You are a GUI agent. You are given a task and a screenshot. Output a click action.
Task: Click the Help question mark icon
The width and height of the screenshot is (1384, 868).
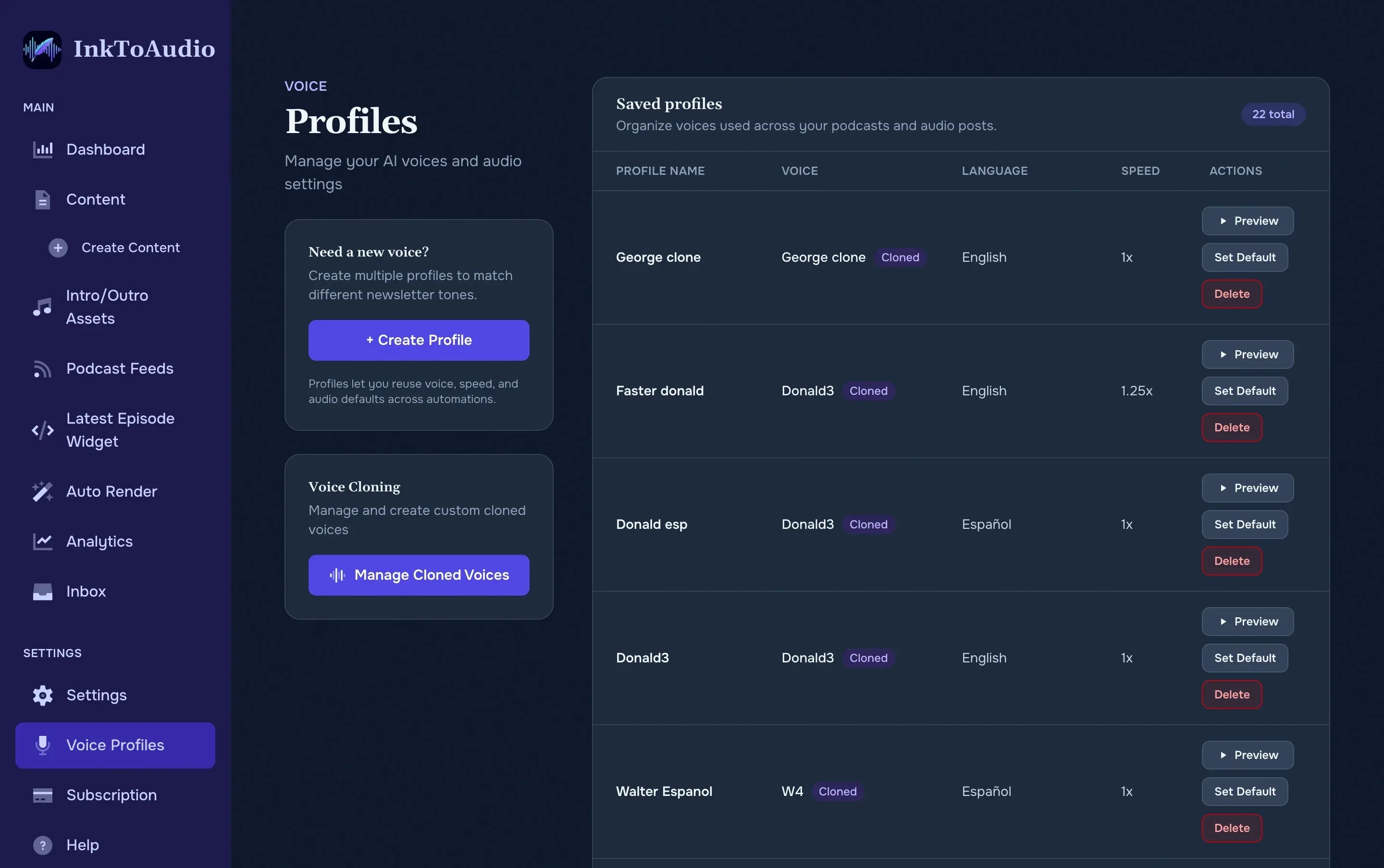point(42,845)
